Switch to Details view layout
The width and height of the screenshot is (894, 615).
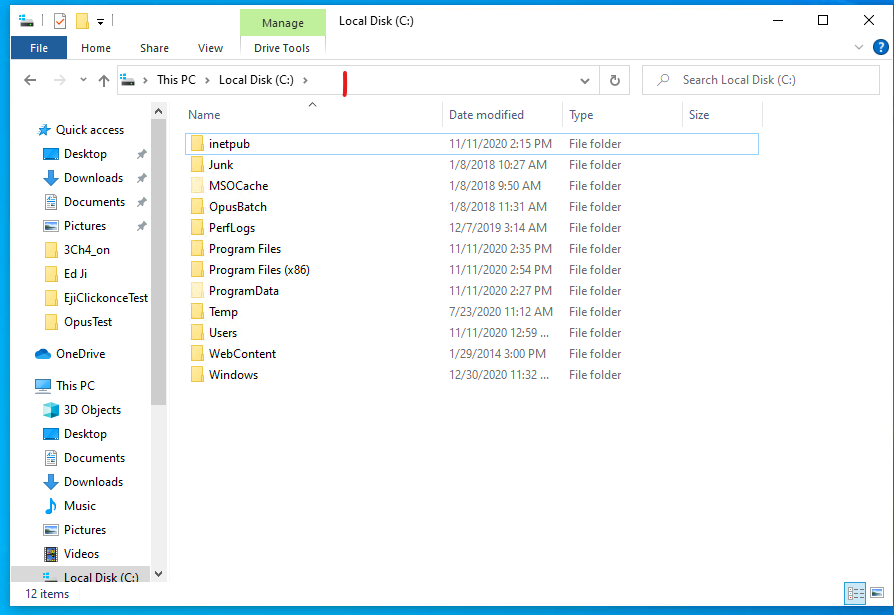pyautogui.click(x=855, y=593)
